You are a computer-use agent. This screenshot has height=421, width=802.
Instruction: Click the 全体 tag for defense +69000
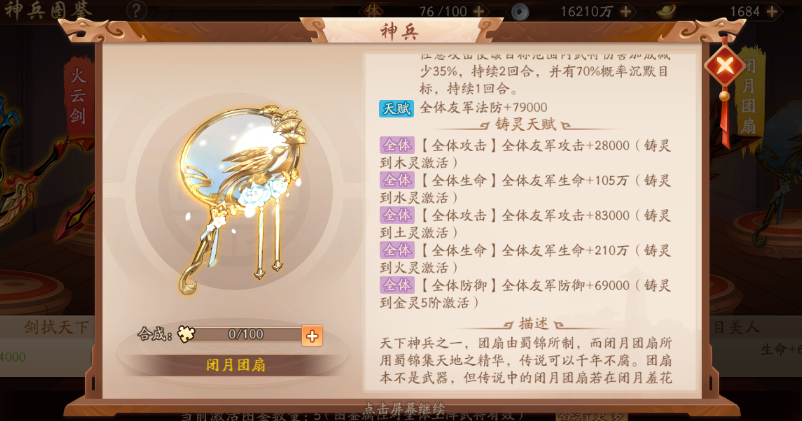(397, 285)
